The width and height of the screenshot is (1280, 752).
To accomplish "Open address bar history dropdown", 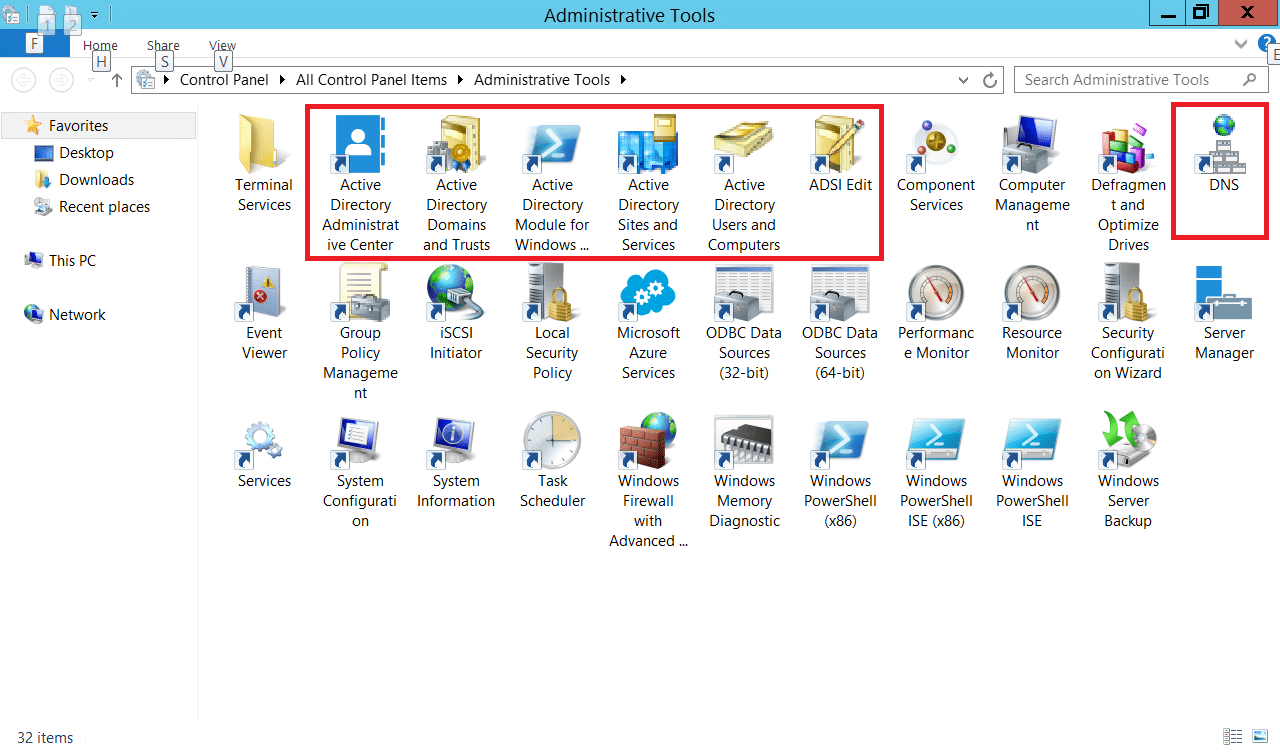I will click(x=963, y=80).
